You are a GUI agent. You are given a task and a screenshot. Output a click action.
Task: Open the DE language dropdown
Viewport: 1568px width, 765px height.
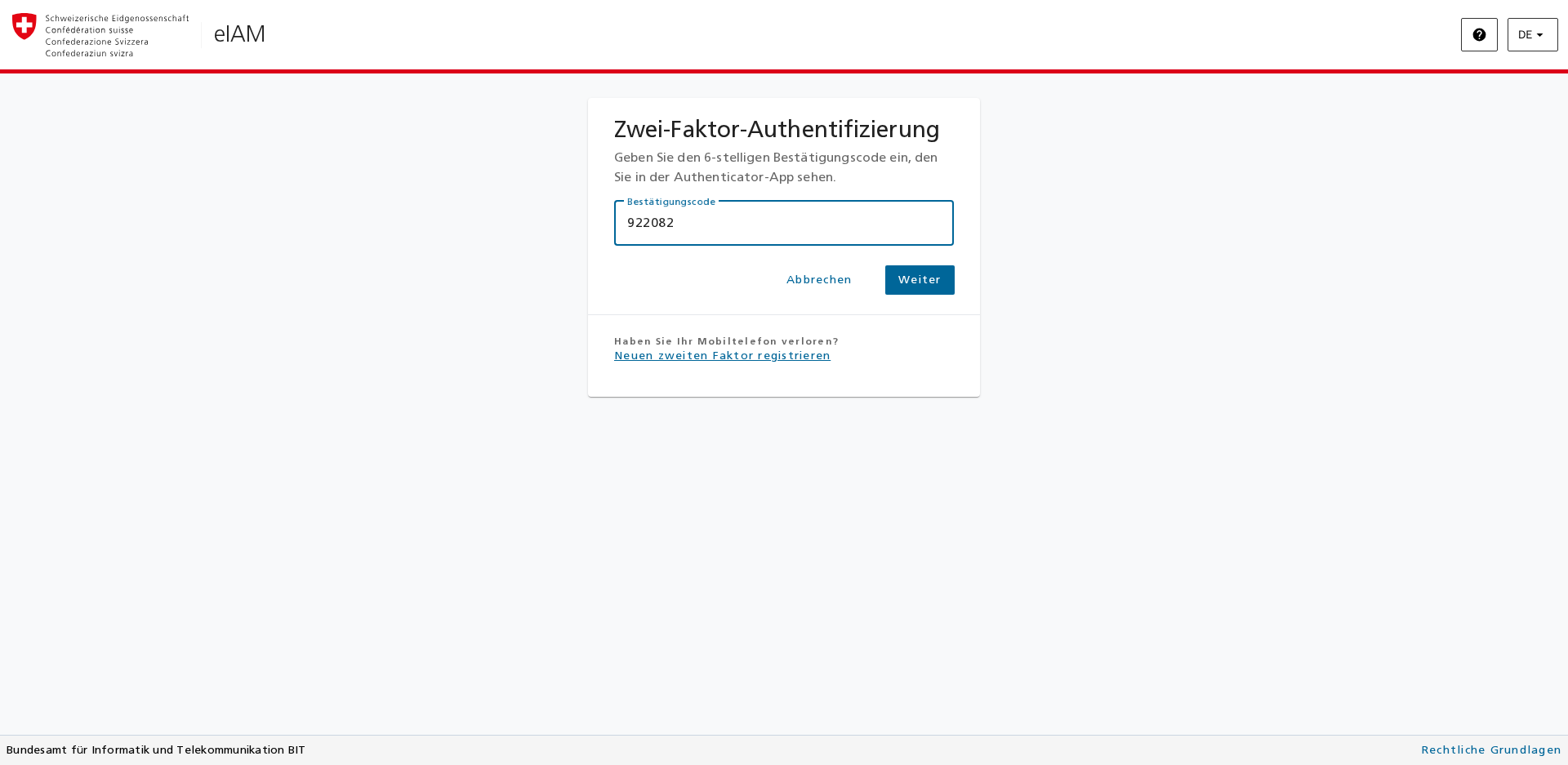pyautogui.click(x=1532, y=35)
